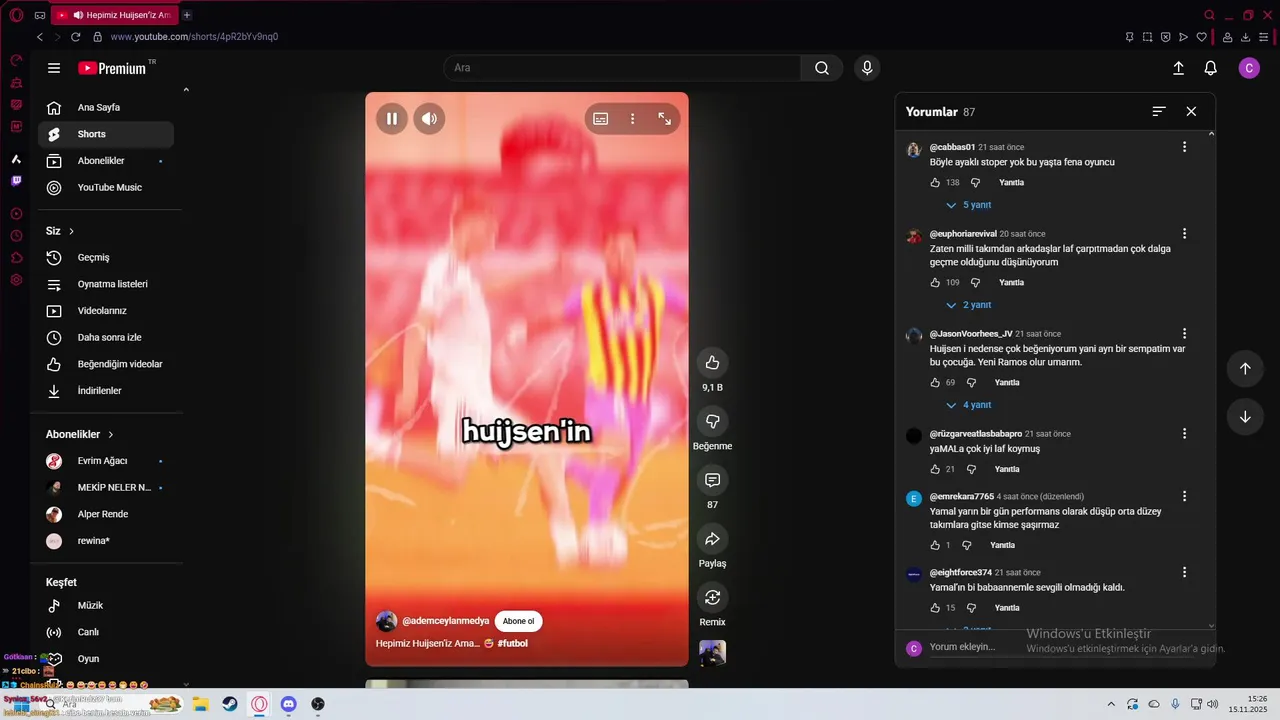Open YouTube Music in the sidebar

pyautogui.click(x=106, y=187)
